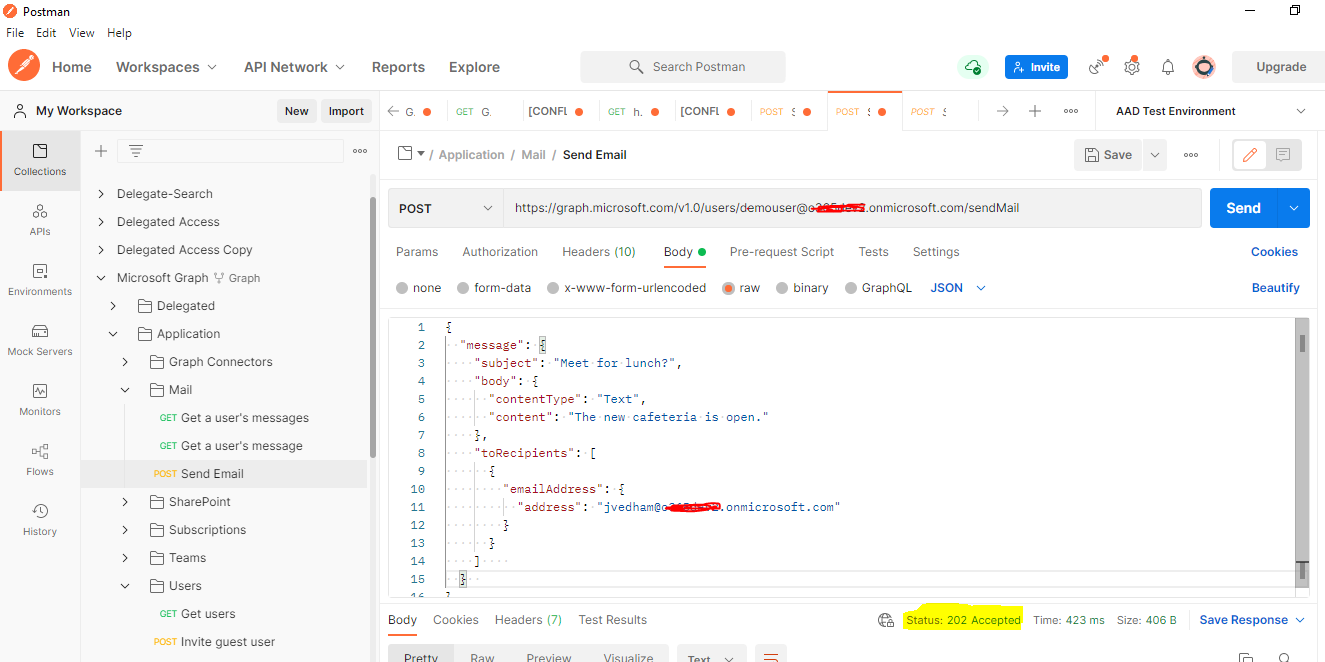
Task: Click the Postman logo icon in header
Action: point(24,66)
